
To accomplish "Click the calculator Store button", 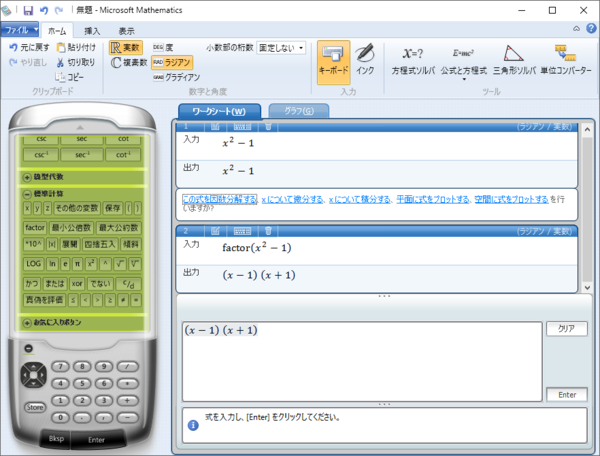I will coord(34,407).
